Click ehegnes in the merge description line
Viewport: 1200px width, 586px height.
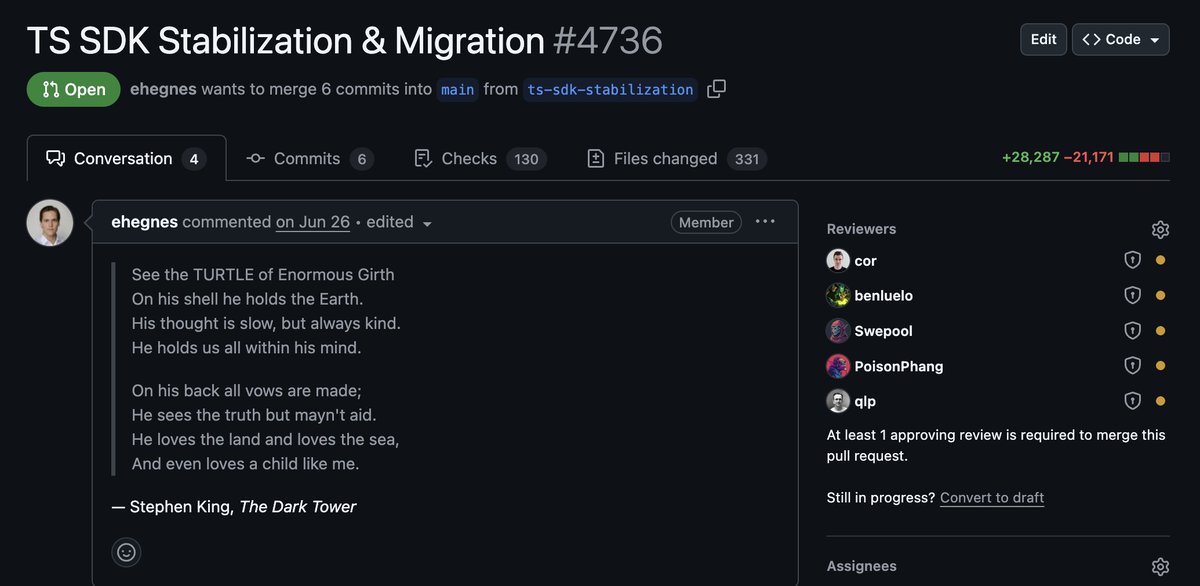163,89
